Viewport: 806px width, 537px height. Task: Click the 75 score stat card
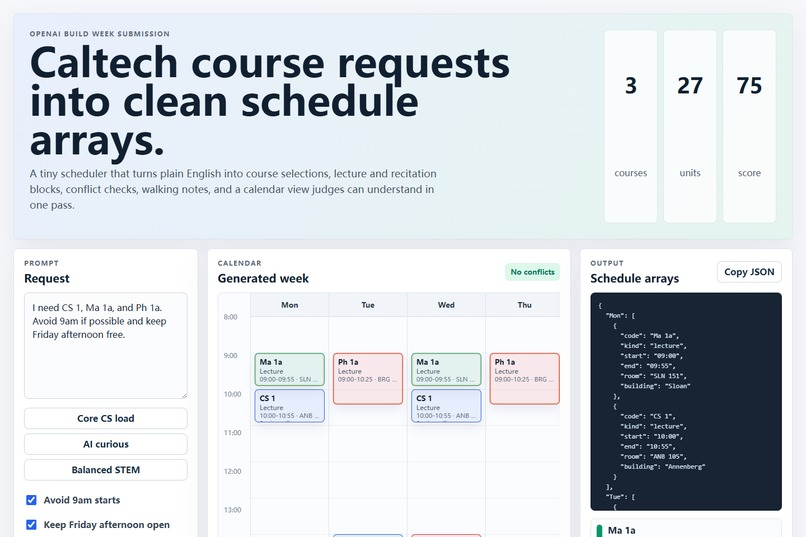pyautogui.click(x=749, y=126)
